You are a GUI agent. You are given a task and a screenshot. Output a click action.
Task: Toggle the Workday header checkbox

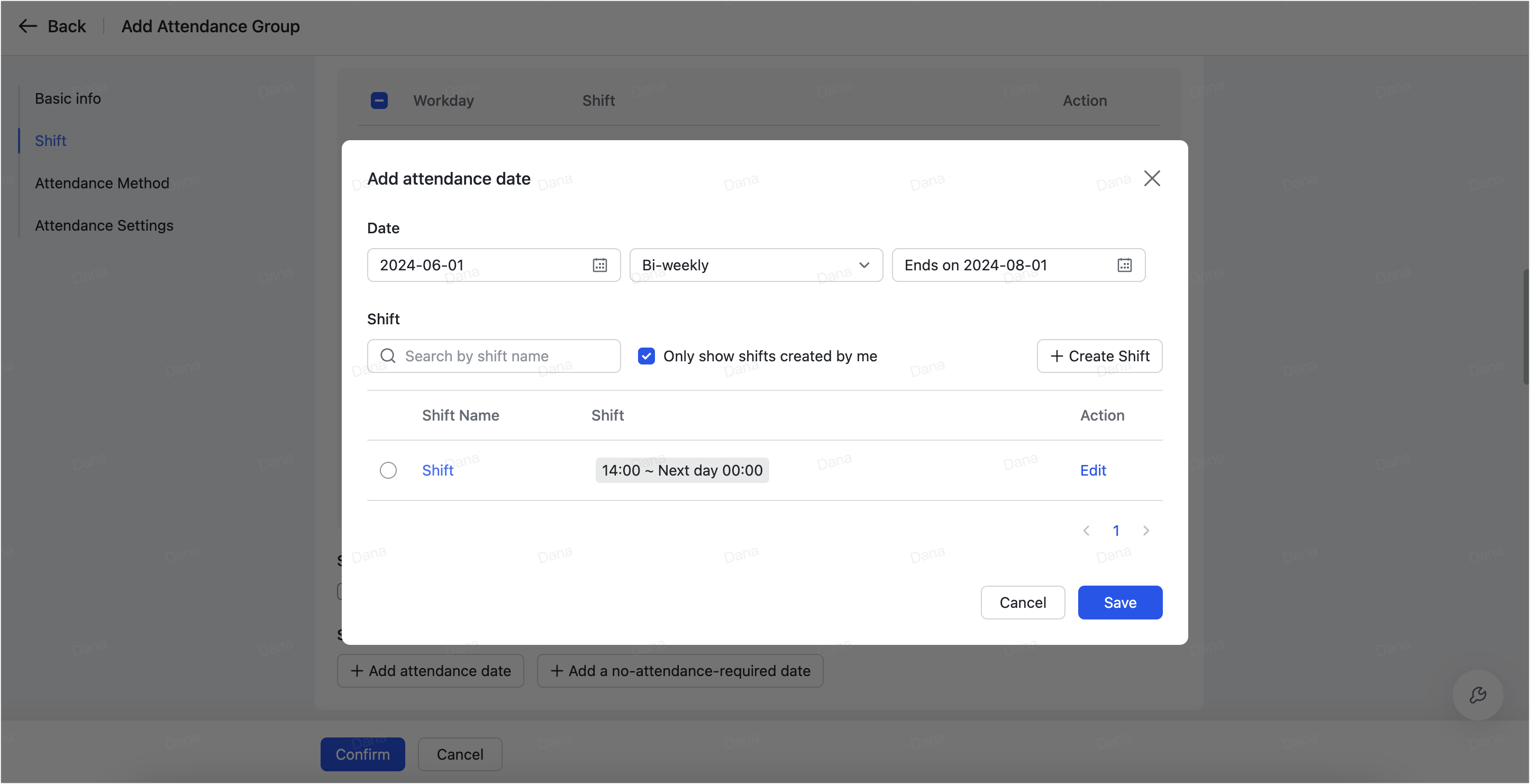click(x=379, y=101)
